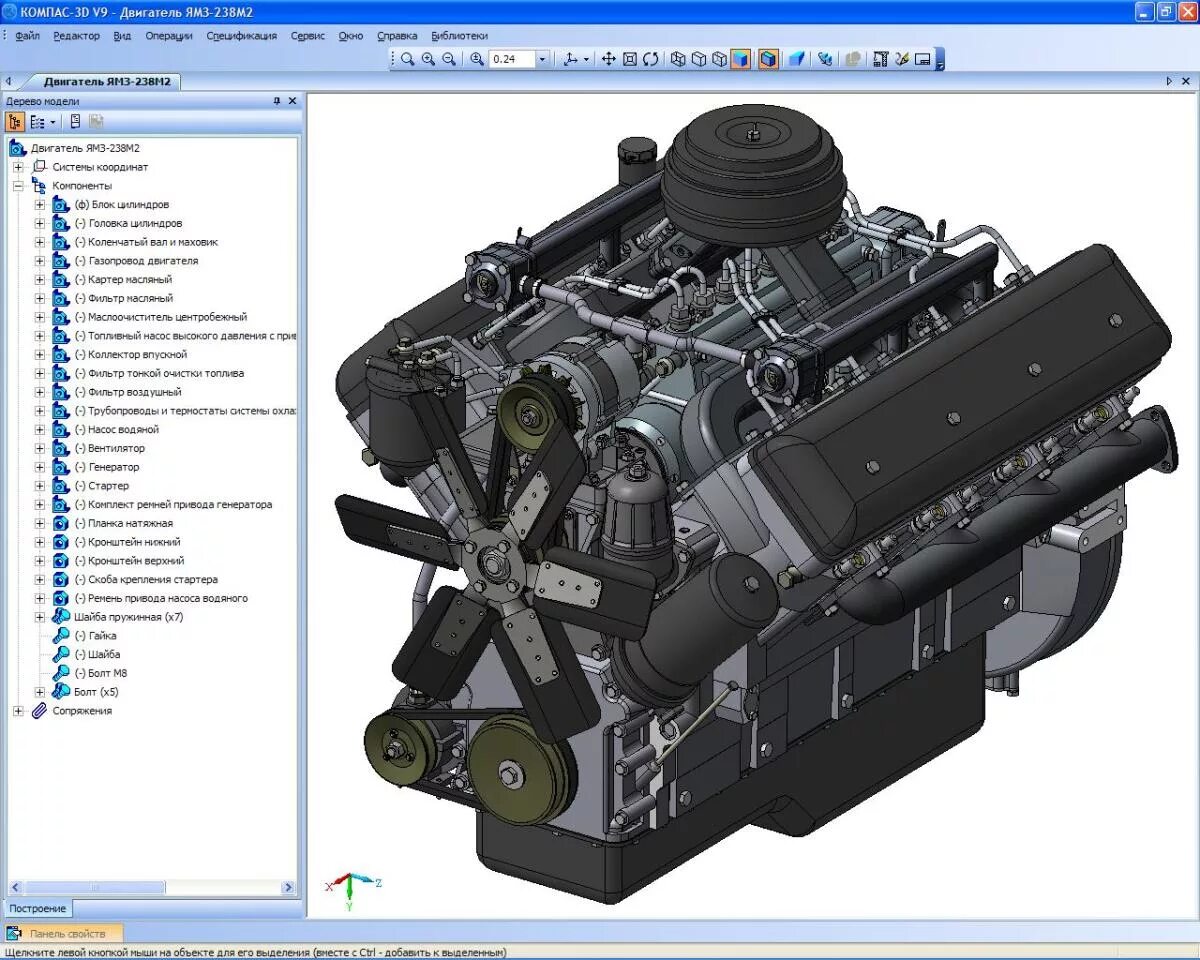Select the Генератор component in tree
The height and width of the screenshot is (960, 1200).
coord(114,467)
